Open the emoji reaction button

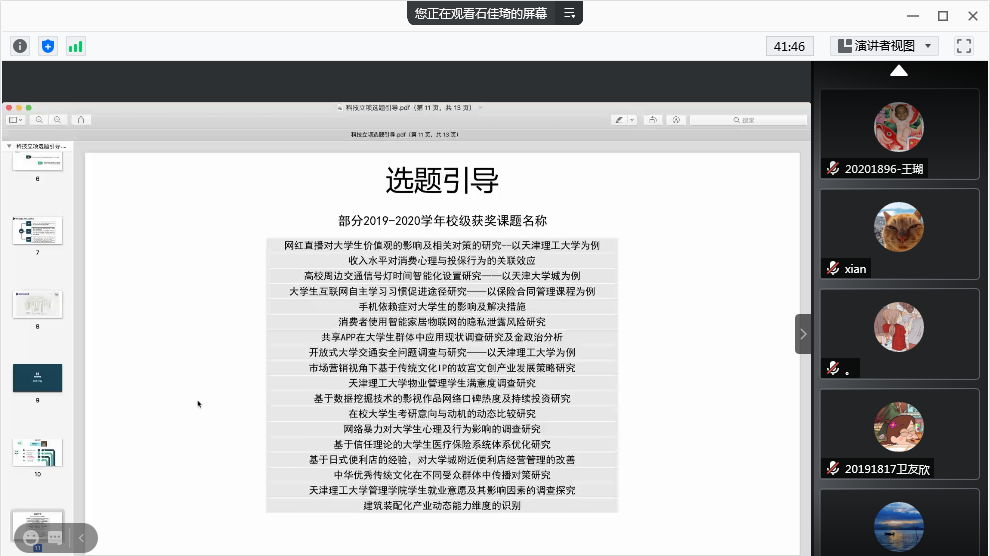(30, 538)
